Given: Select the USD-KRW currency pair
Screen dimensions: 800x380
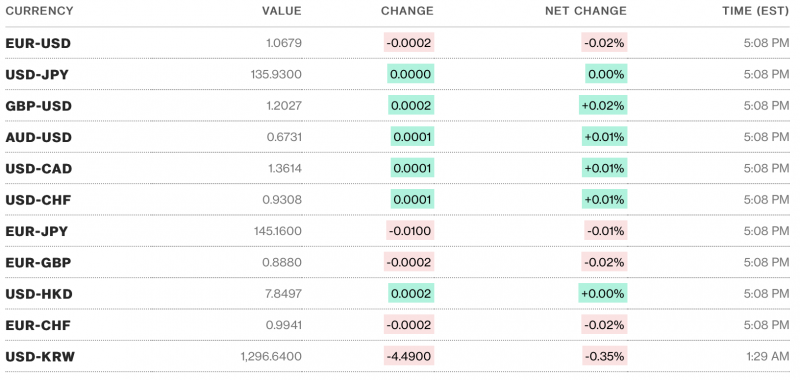Looking at the screenshot, I should [x=40, y=357].
